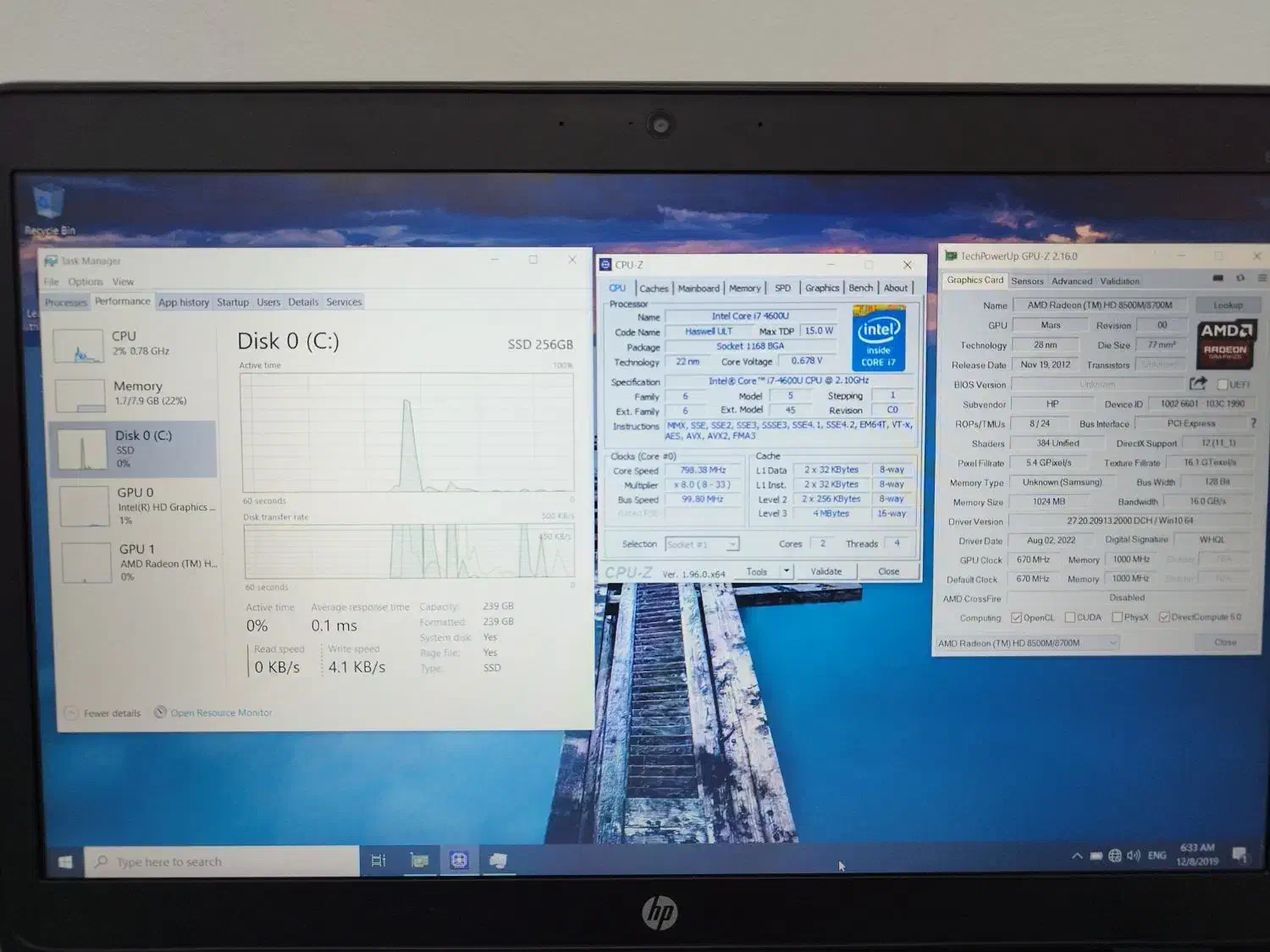Screen dimensions: 1270x952
Task: Click Bus Interface question mark help icon
Action: click(1254, 423)
